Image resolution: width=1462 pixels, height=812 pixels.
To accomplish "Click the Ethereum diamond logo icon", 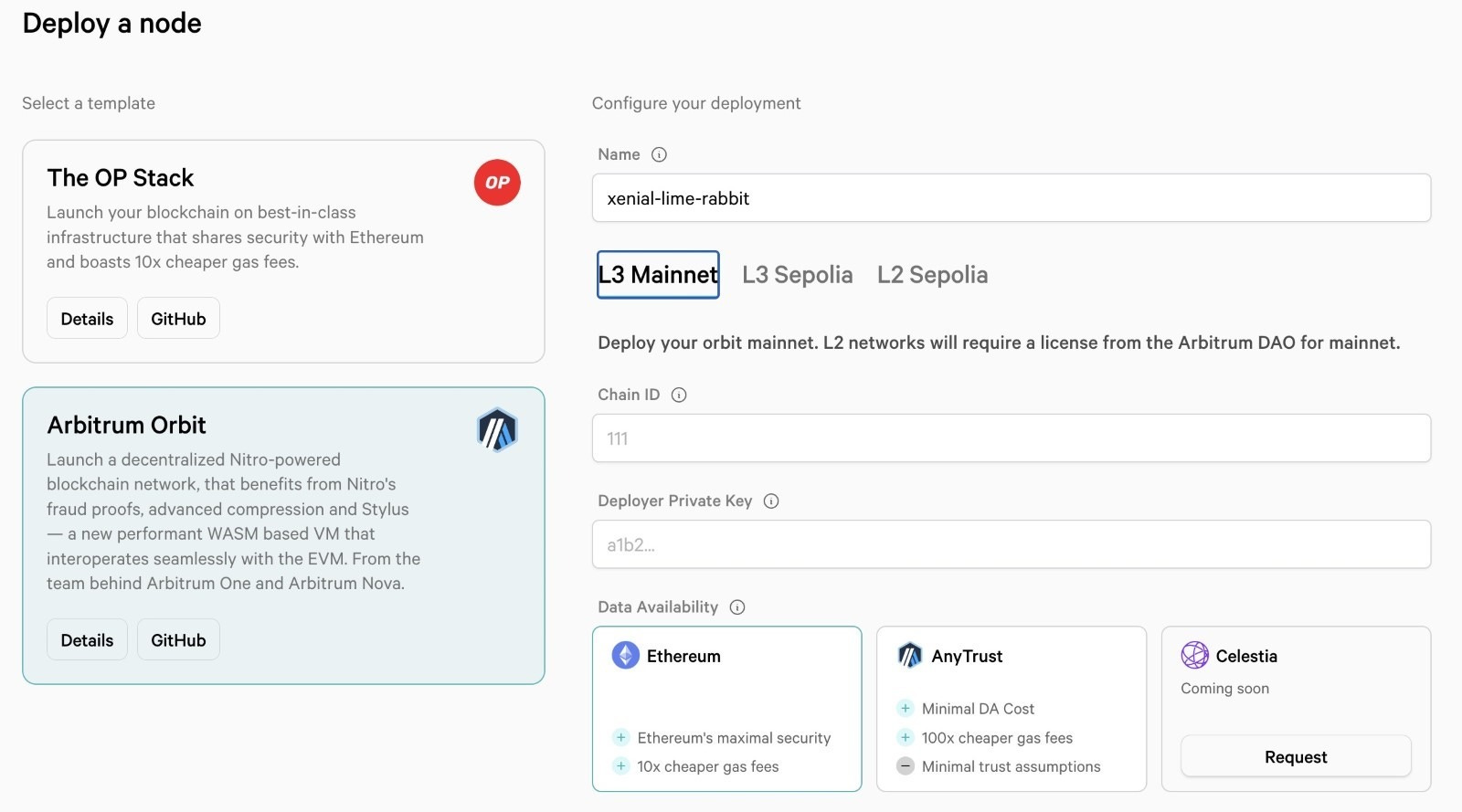I will pos(625,656).
